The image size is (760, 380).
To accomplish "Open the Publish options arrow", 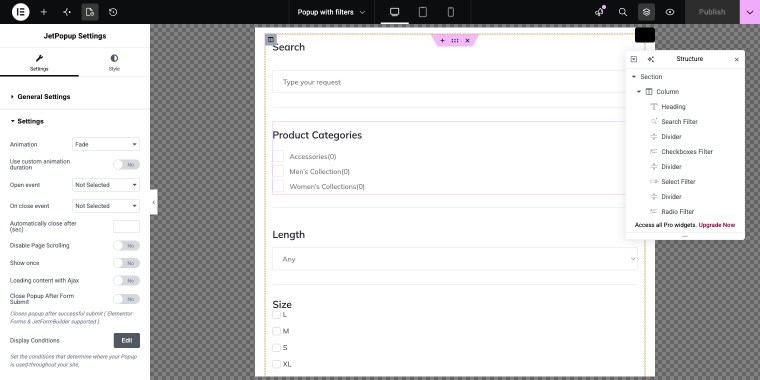I will [x=750, y=12].
